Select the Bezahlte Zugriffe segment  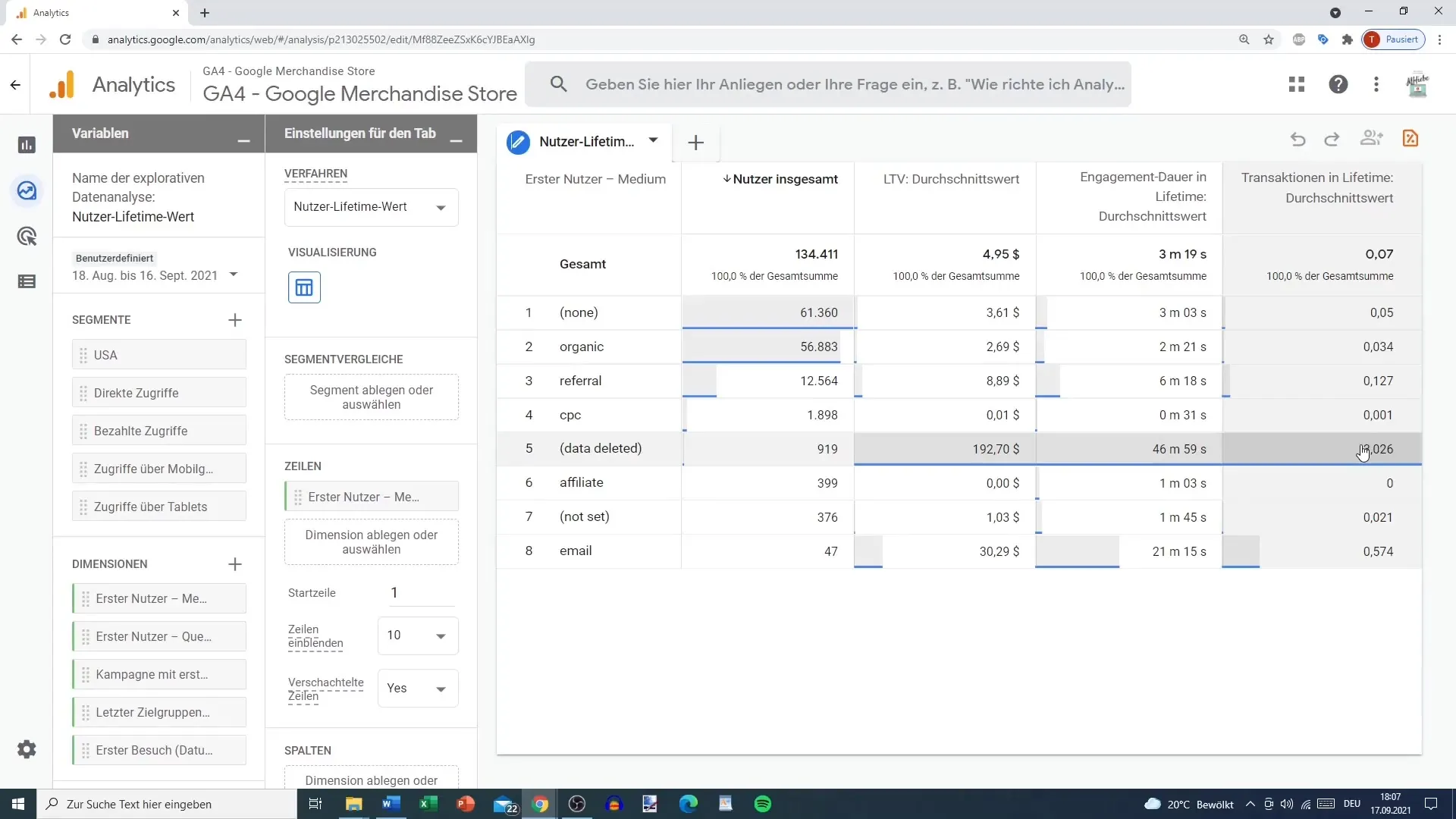tap(159, 431)
